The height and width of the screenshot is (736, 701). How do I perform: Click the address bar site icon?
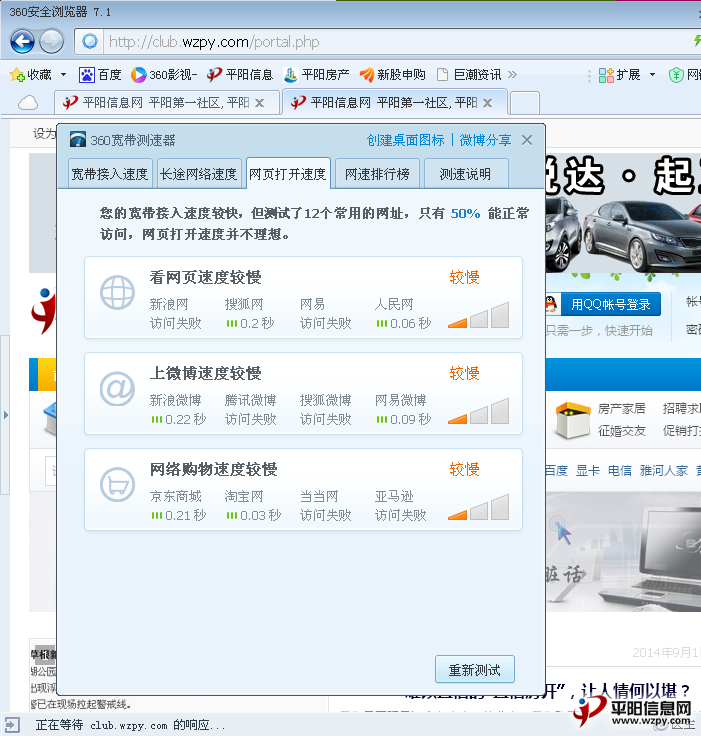coord(90,42)
